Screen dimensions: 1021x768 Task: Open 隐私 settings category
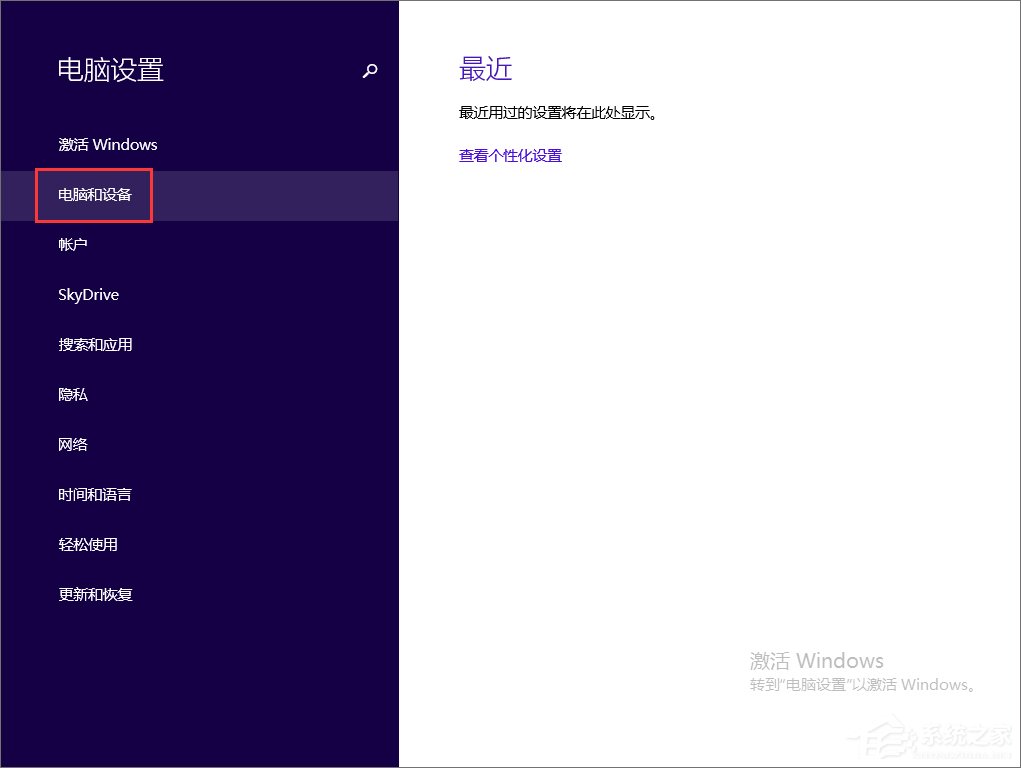click(72, 394)
